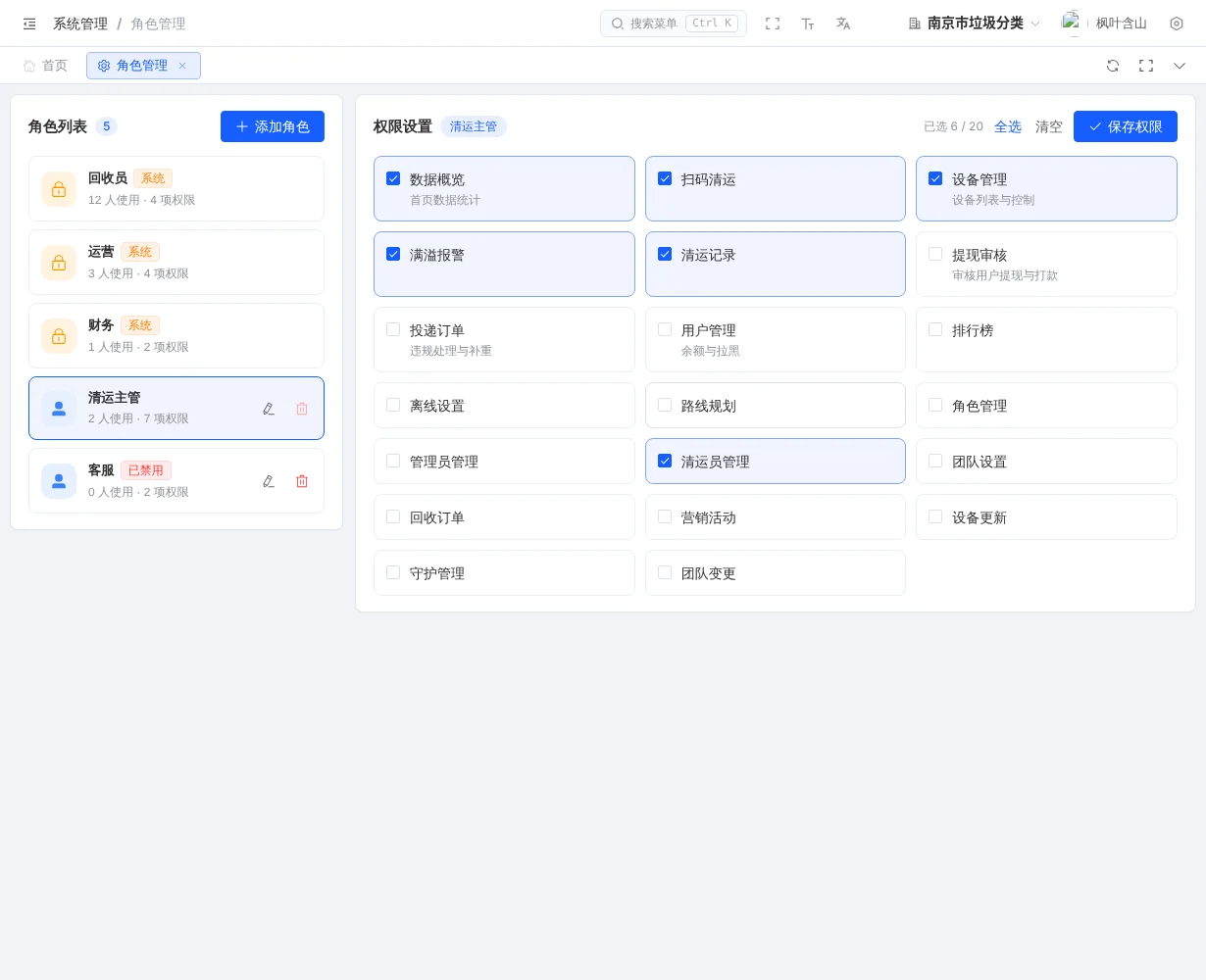
Task: Check the 设备更新 permission
Action: pyautogui.click(x=935, y=516)
